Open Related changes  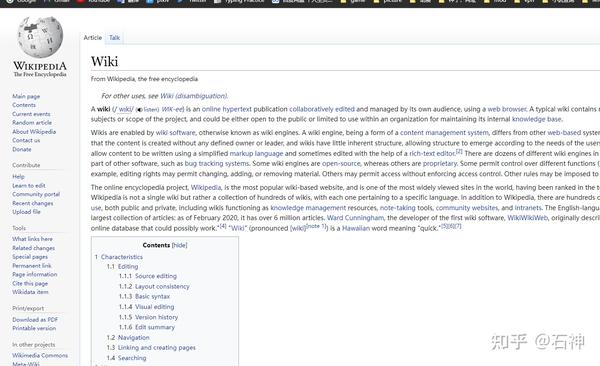[x=33, y=248]
